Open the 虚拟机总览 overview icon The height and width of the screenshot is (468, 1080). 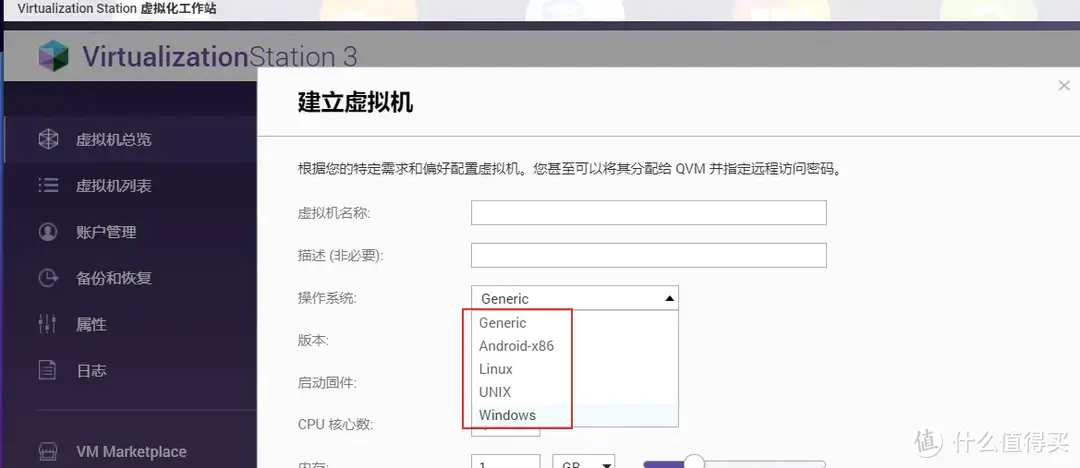48,139
